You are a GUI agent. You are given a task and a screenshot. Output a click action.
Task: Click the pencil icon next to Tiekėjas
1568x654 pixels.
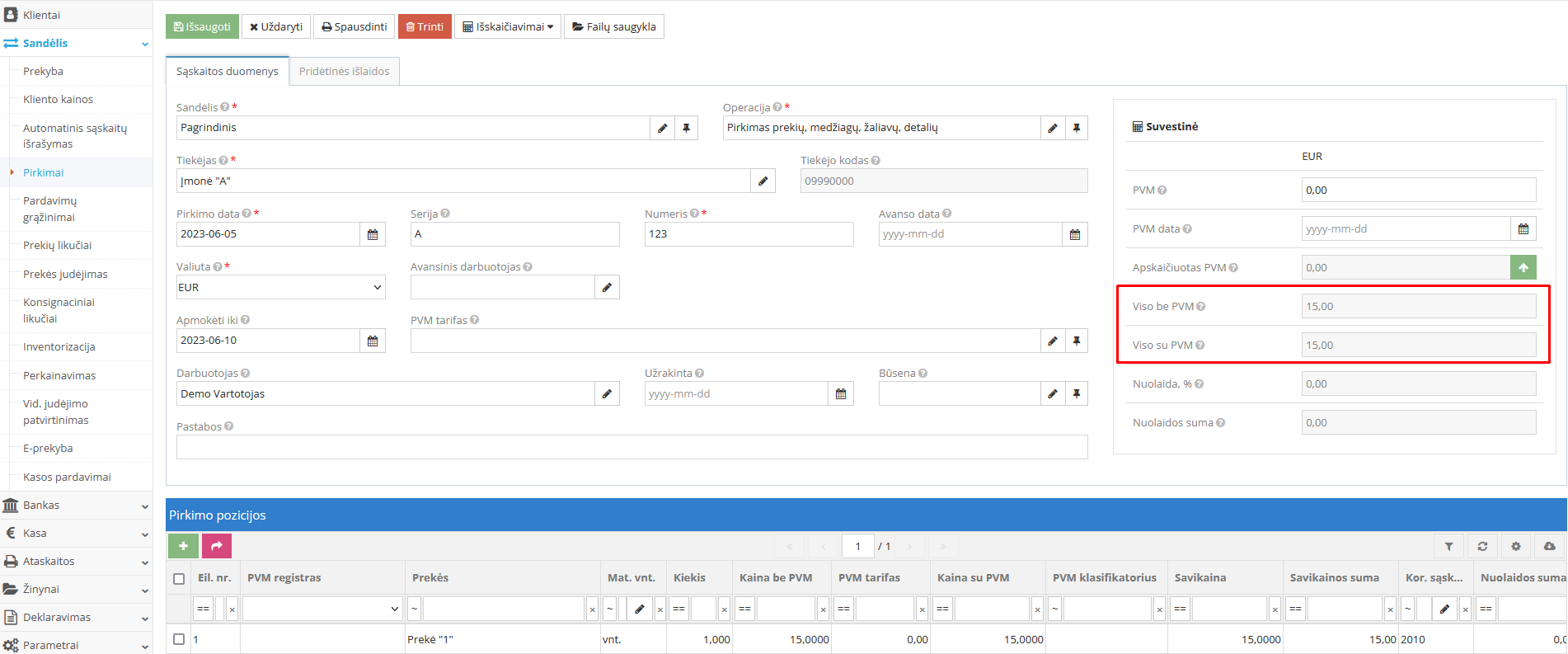pyautogui.click(x=763, y=181)
